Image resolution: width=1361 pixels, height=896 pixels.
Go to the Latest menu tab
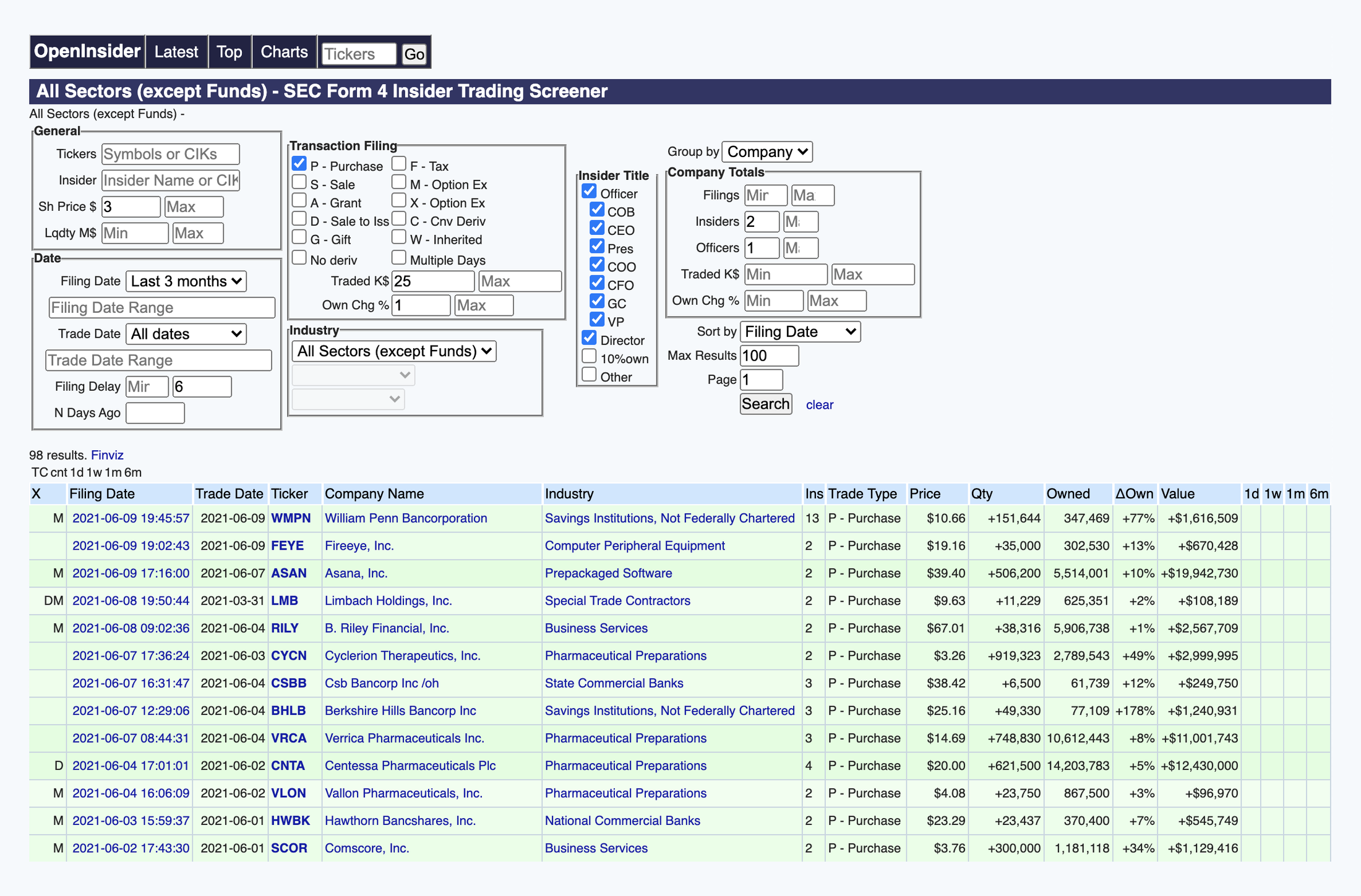(176, 52)
